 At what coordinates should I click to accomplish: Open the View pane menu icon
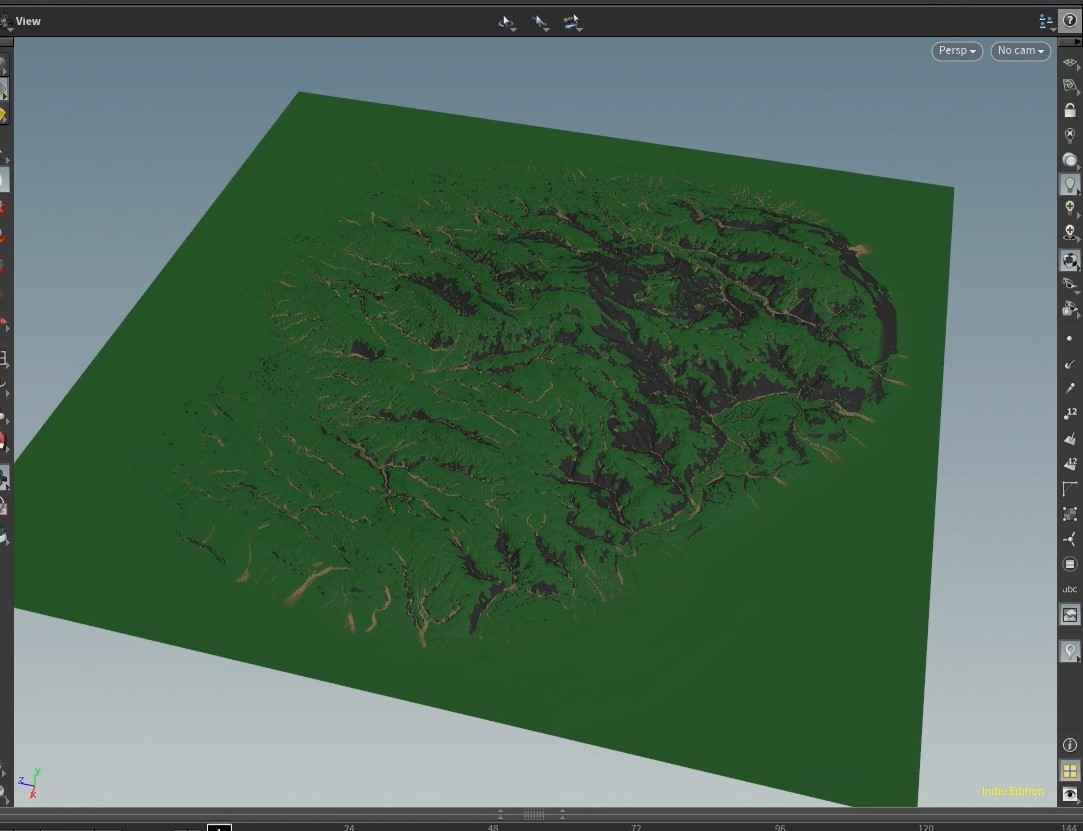(x=6, y=21)
